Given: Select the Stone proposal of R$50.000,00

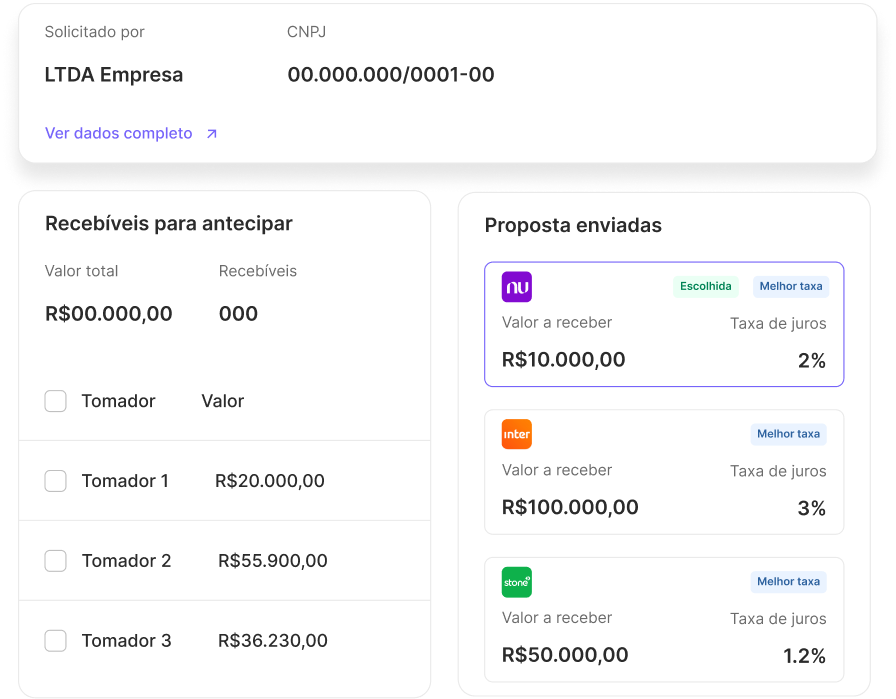Looking at the screenshot, I should (664, 620).
